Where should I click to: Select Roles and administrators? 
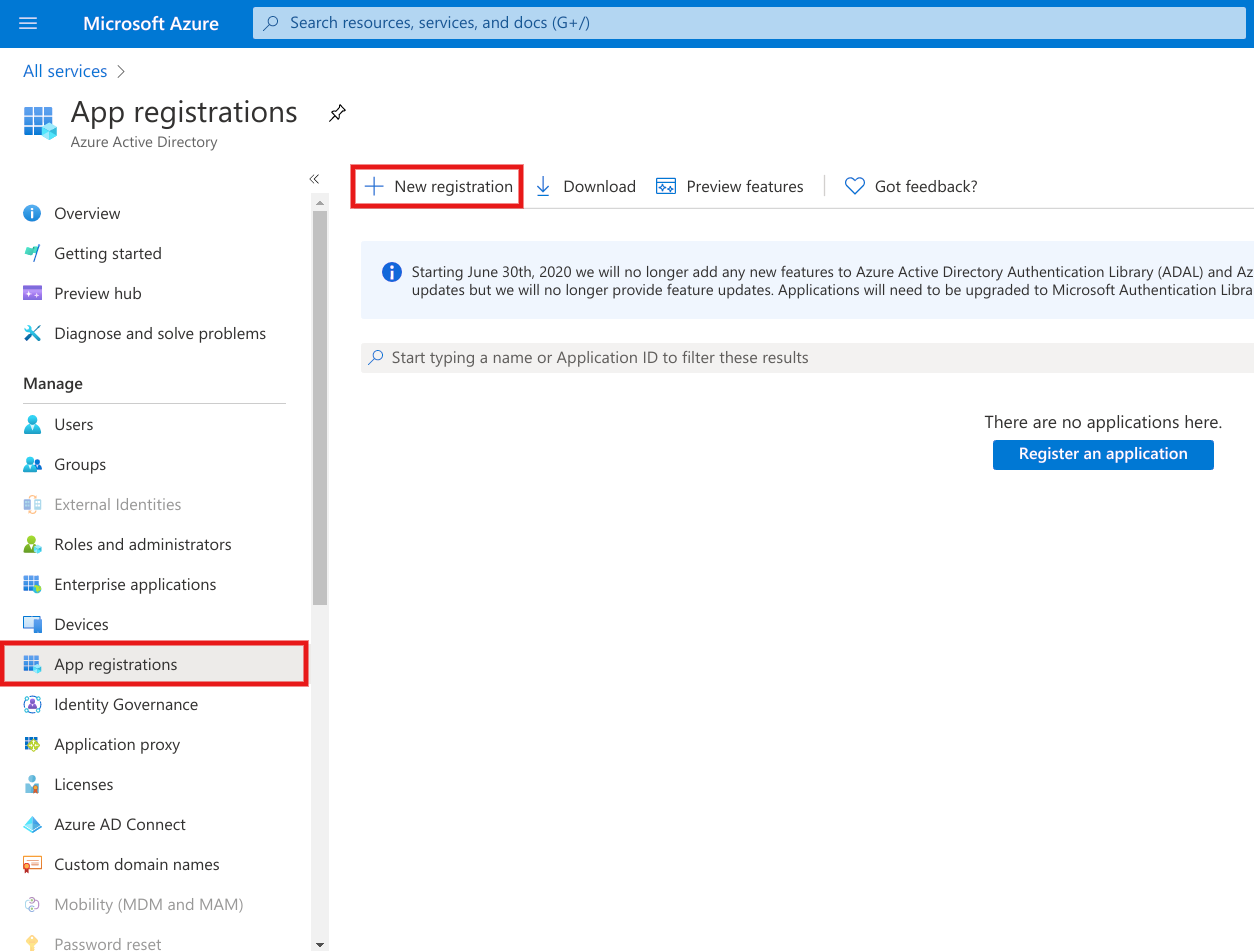[143, 544]
